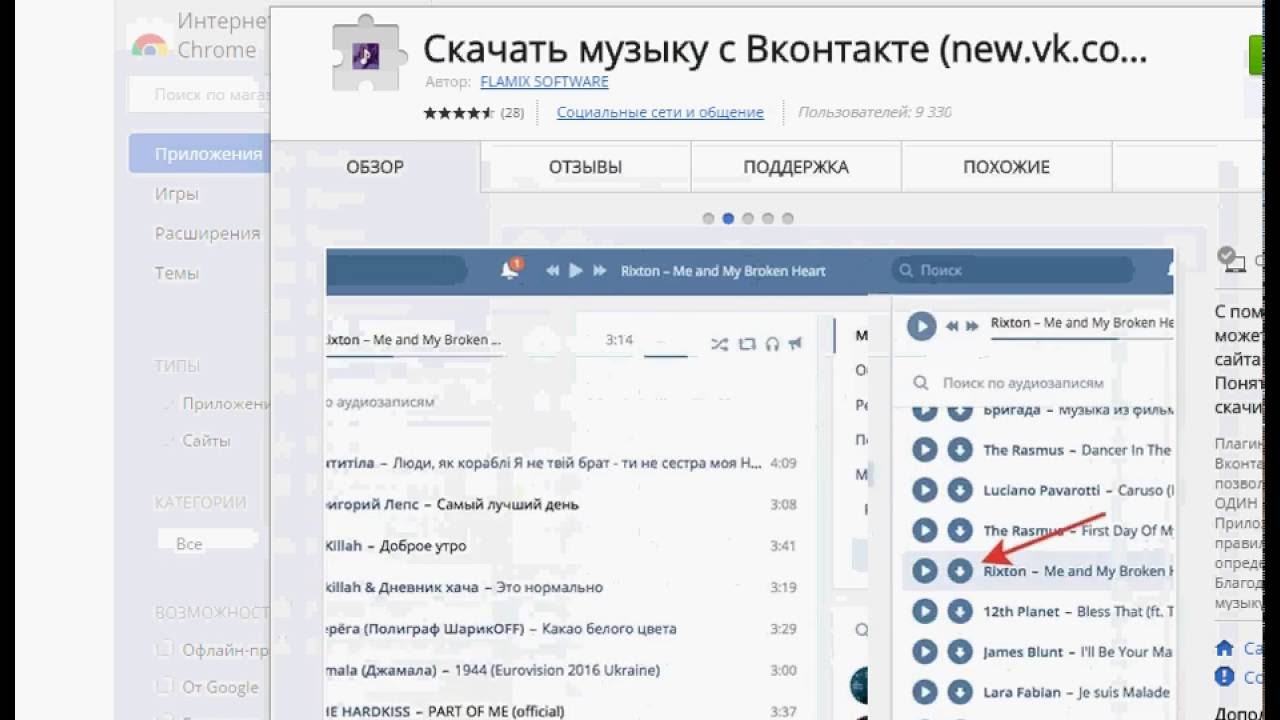This screenshot has height=720, width=1280.
Task: Play The Rasmus – Dancer In The track
Action: (925, 450)
